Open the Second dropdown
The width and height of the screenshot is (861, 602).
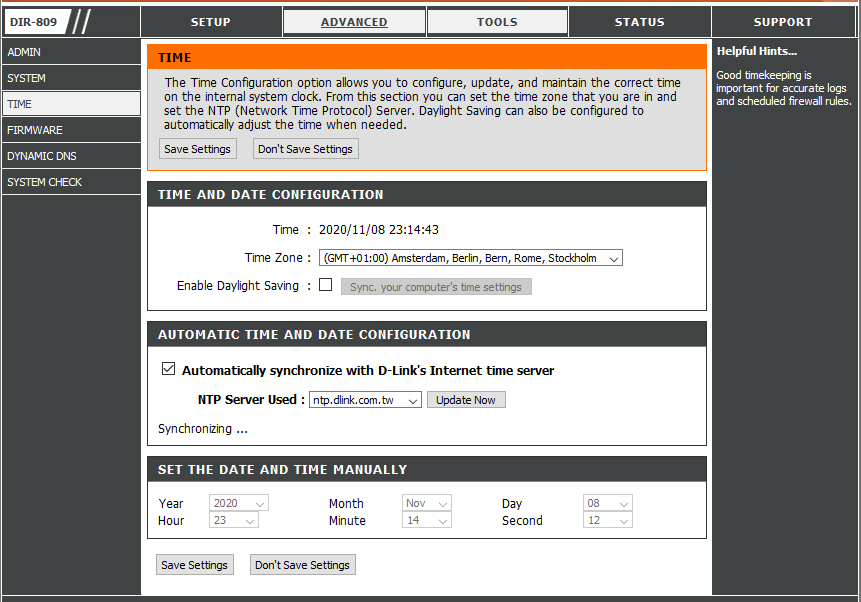pyautogui.click(x=608, y=520)
